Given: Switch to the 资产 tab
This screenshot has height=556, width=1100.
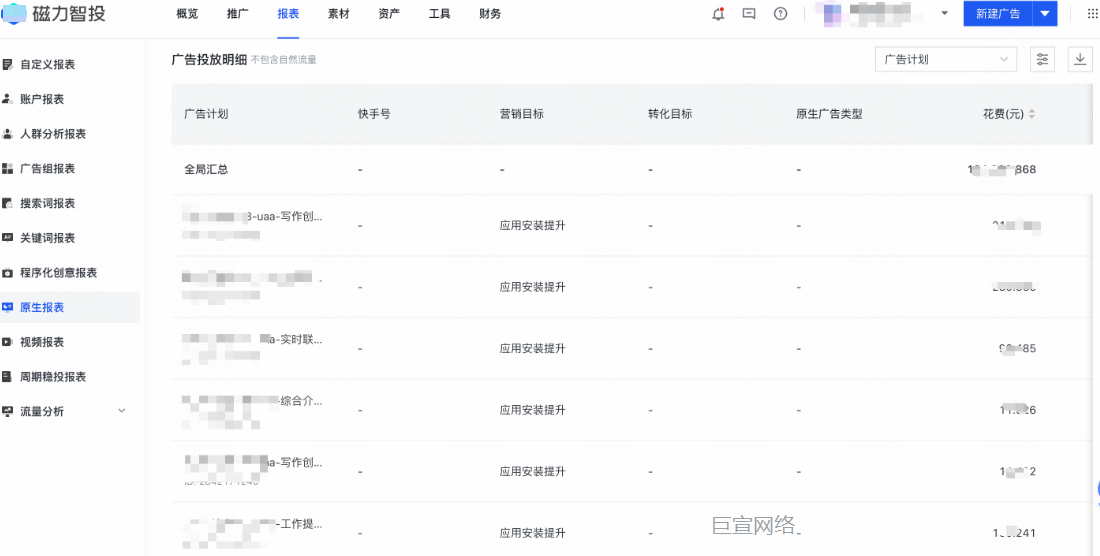Looking at the screenshot, I should [389, 14].
